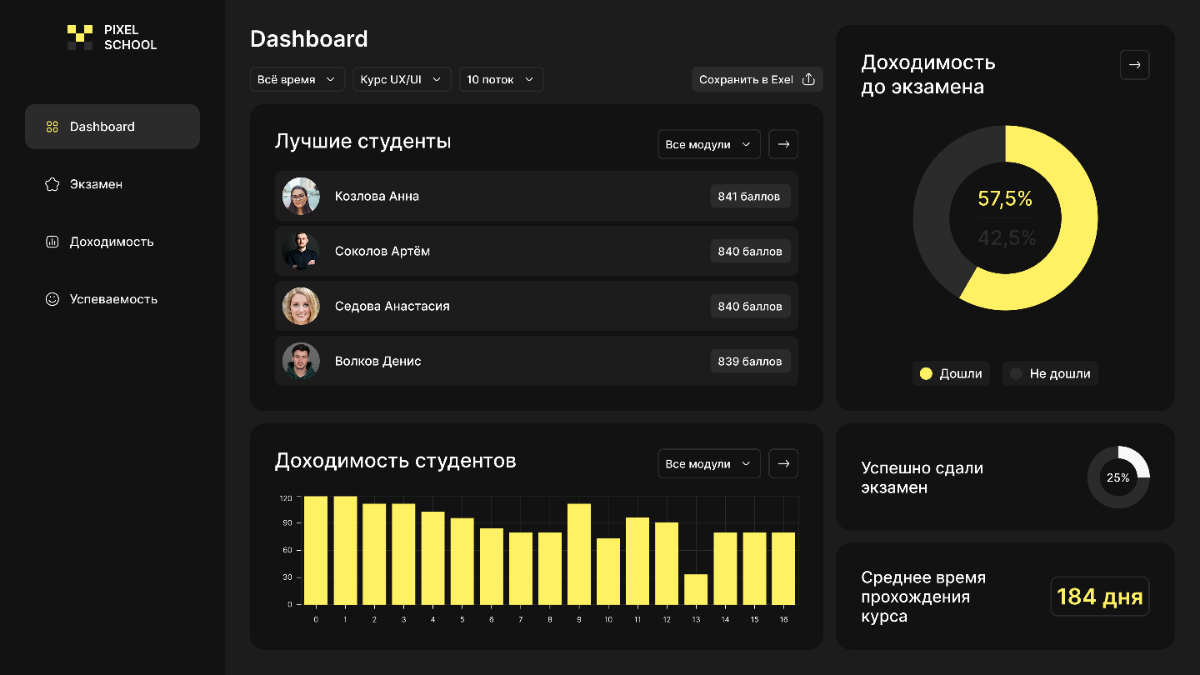Open the 10 поток selector

pyautogui.click(x=500, y=78)
